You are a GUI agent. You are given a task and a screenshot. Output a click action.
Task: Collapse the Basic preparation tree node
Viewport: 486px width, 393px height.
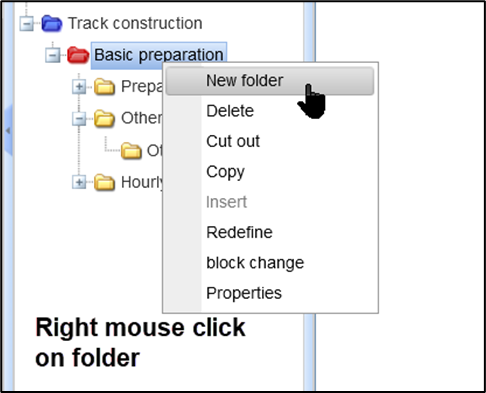tap(53, 55)
